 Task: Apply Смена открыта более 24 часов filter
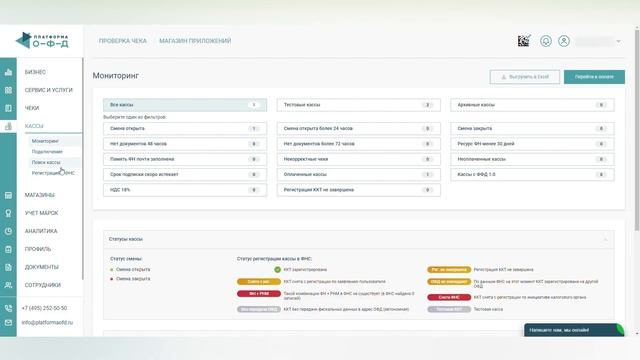[x=359, y=129]
